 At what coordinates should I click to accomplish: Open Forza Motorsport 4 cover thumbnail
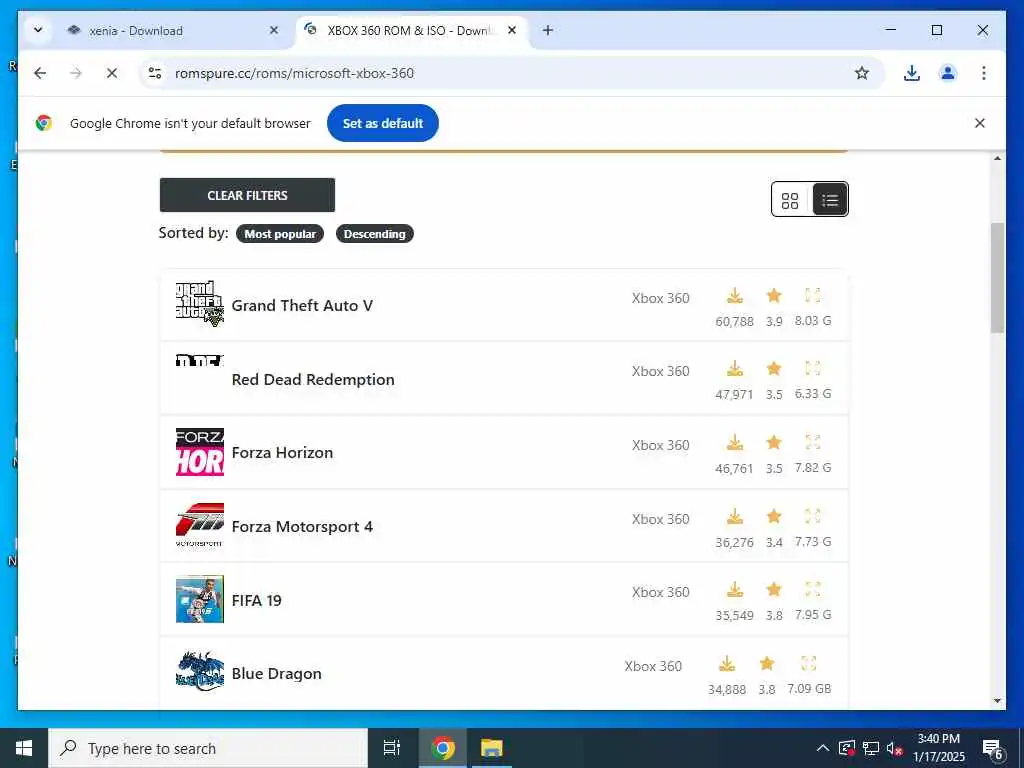click(x=200, y=525)
